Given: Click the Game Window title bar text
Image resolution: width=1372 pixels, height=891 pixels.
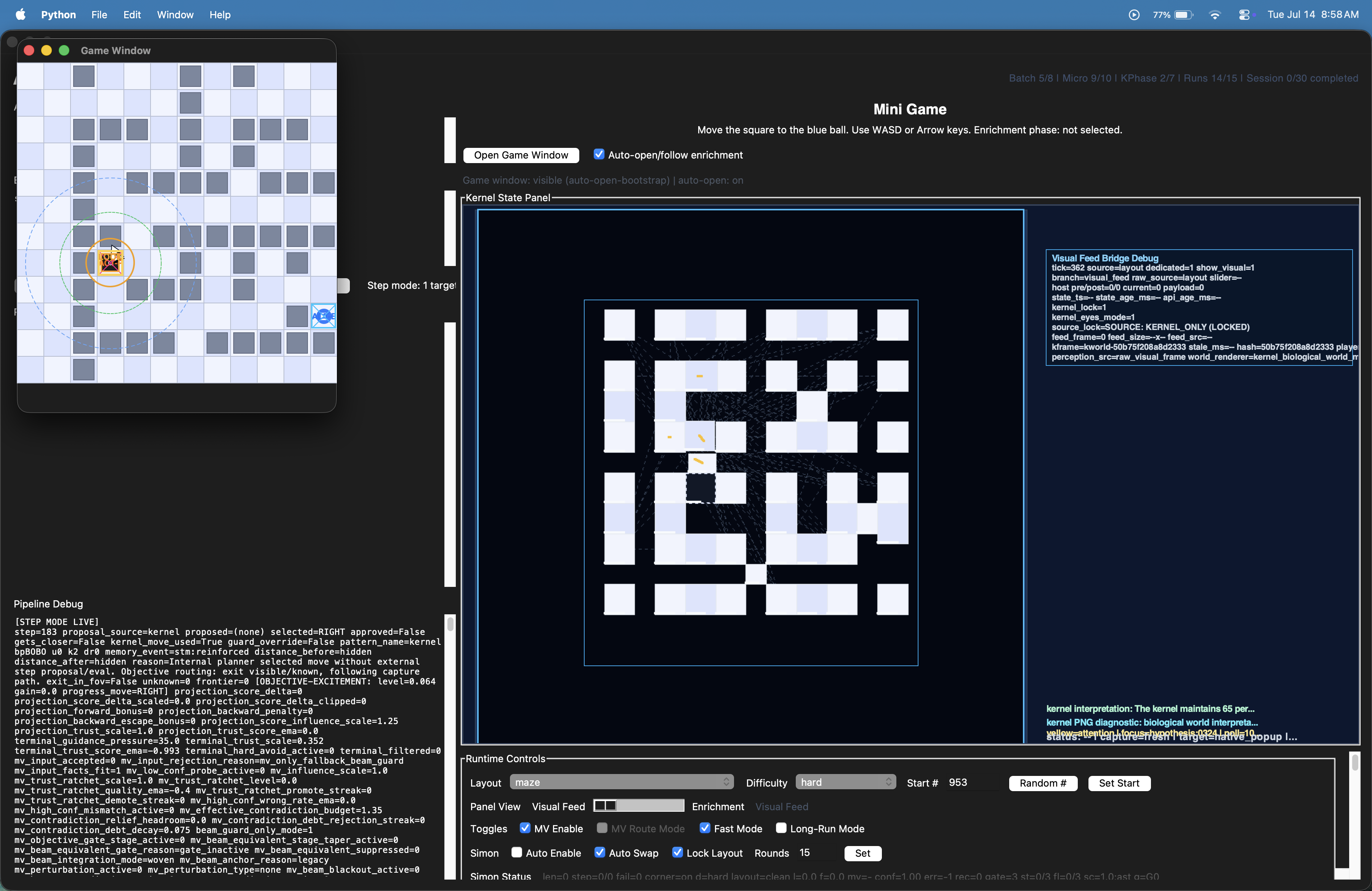Looking at the screenshot, I should (115, 50).
